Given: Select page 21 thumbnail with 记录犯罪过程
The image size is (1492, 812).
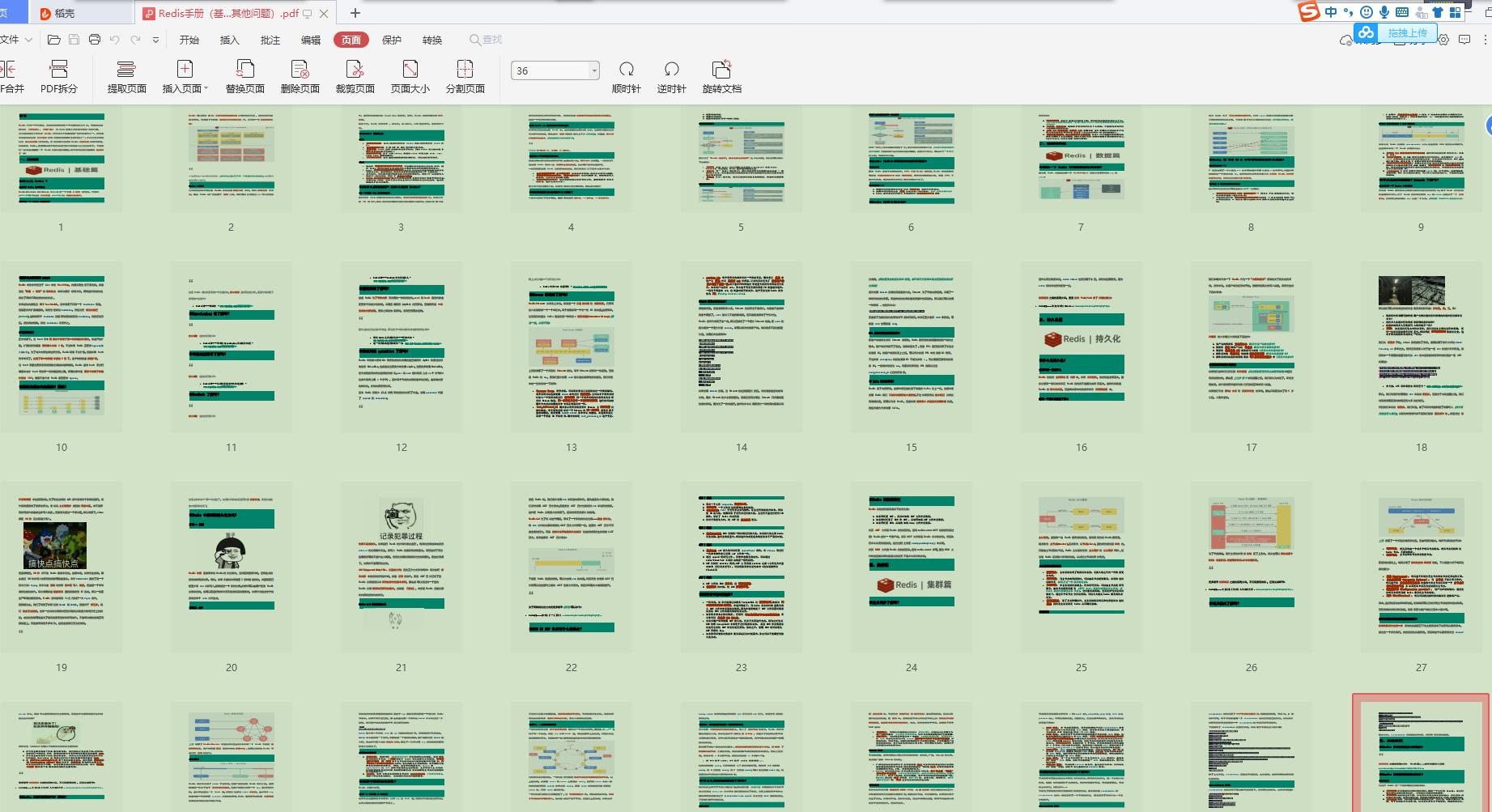Looking at the screenshot, I should pos(401,567).
